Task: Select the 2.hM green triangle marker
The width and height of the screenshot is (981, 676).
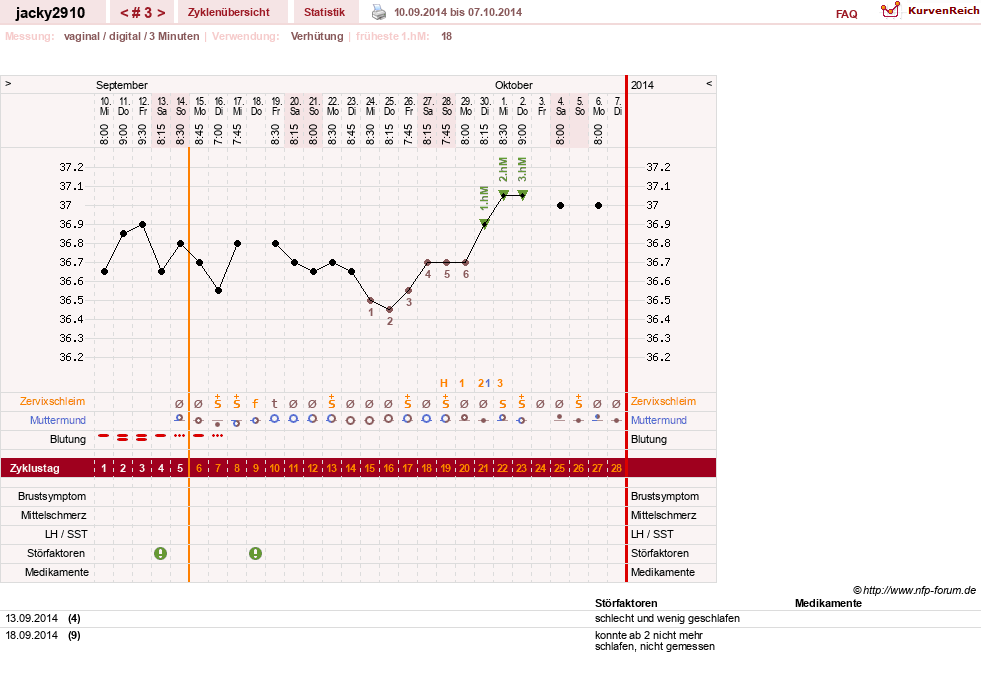Action: click(x=503, y=194)
